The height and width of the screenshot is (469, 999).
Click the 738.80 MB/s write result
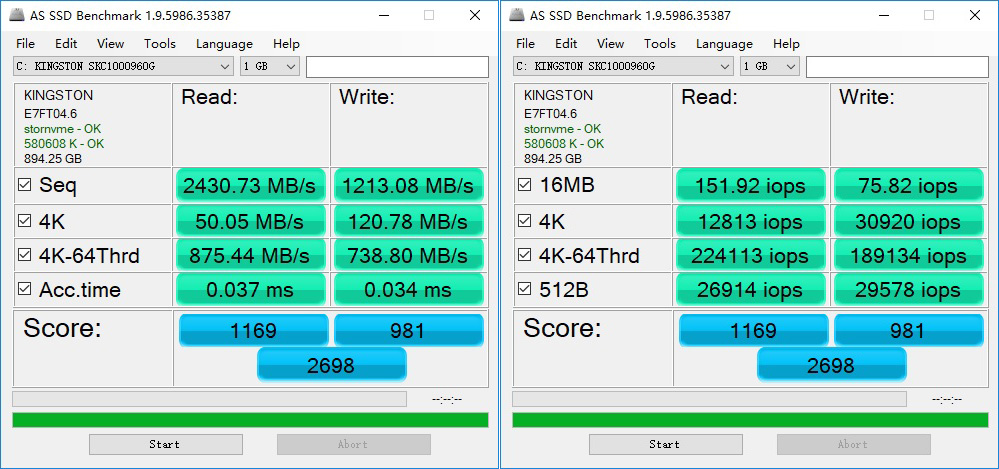408,256
